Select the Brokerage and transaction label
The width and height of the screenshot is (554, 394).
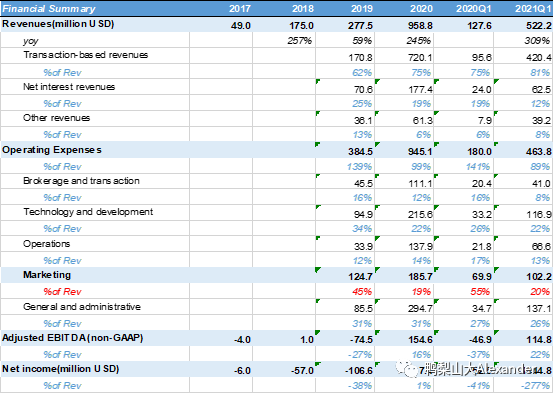tap(81, 181)
